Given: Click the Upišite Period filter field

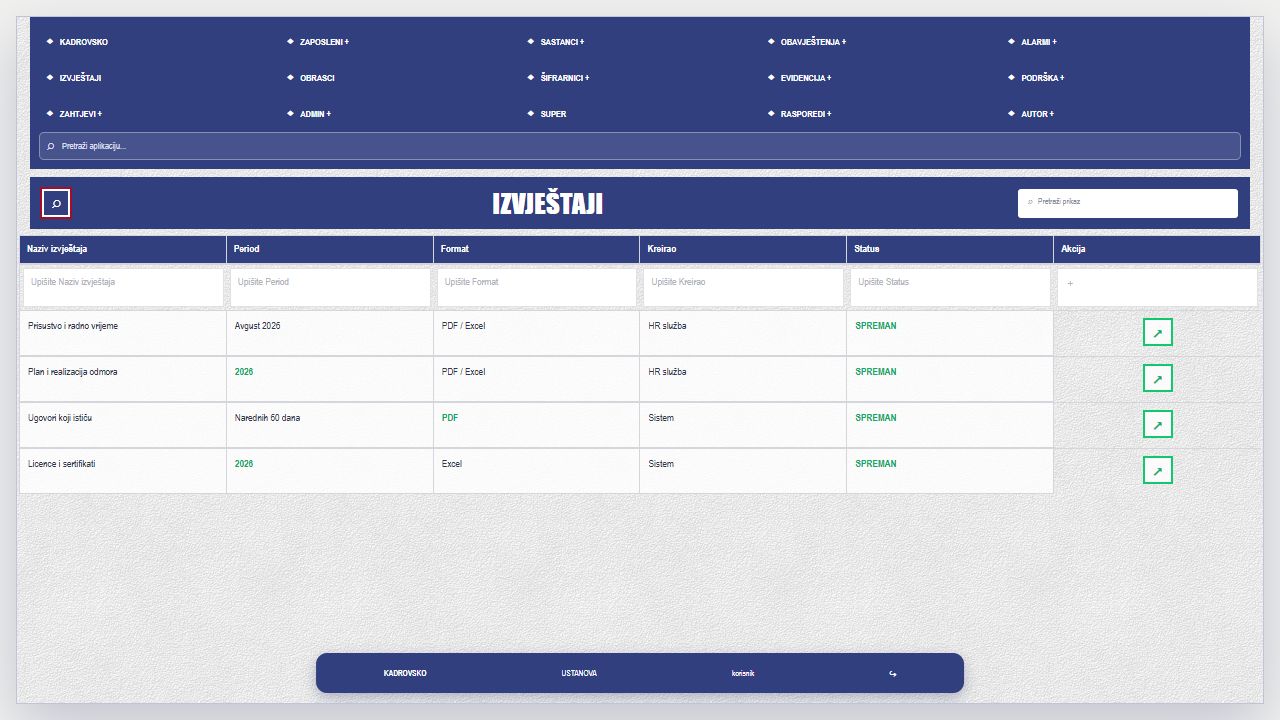Looking at the screenshot, I should pyautogui.click(x=330, y=287).
